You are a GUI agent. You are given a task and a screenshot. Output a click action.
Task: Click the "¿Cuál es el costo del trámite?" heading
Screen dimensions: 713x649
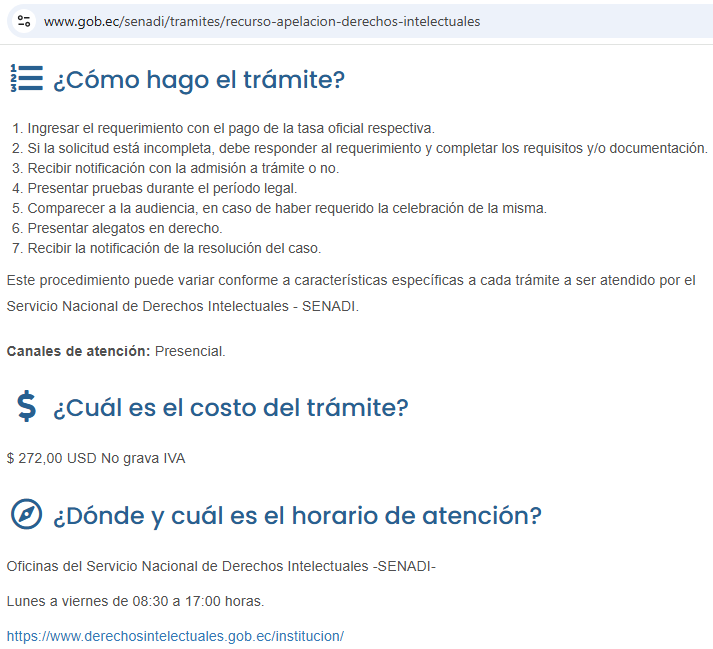pyautogui.click(x=230, y=408)
